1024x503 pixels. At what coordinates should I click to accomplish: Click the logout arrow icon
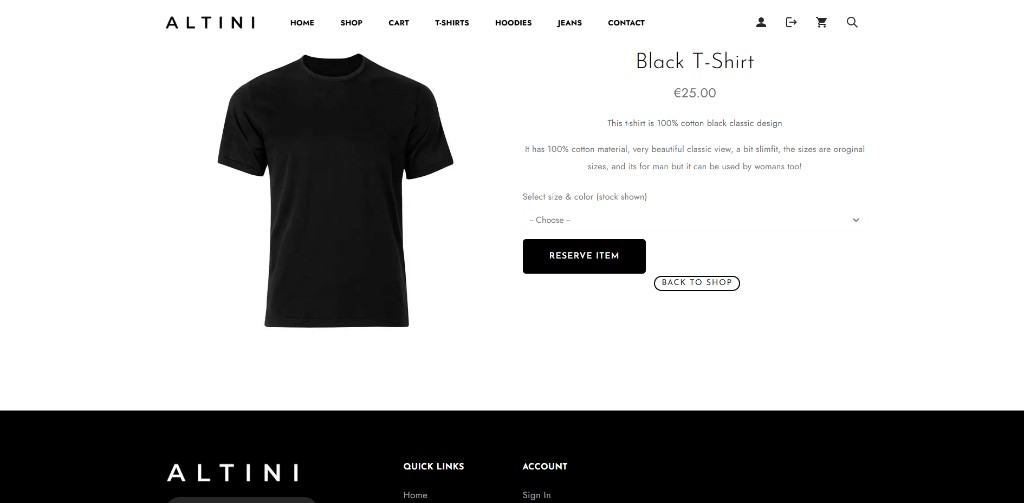pyautogui.click(x=791, y=22)
